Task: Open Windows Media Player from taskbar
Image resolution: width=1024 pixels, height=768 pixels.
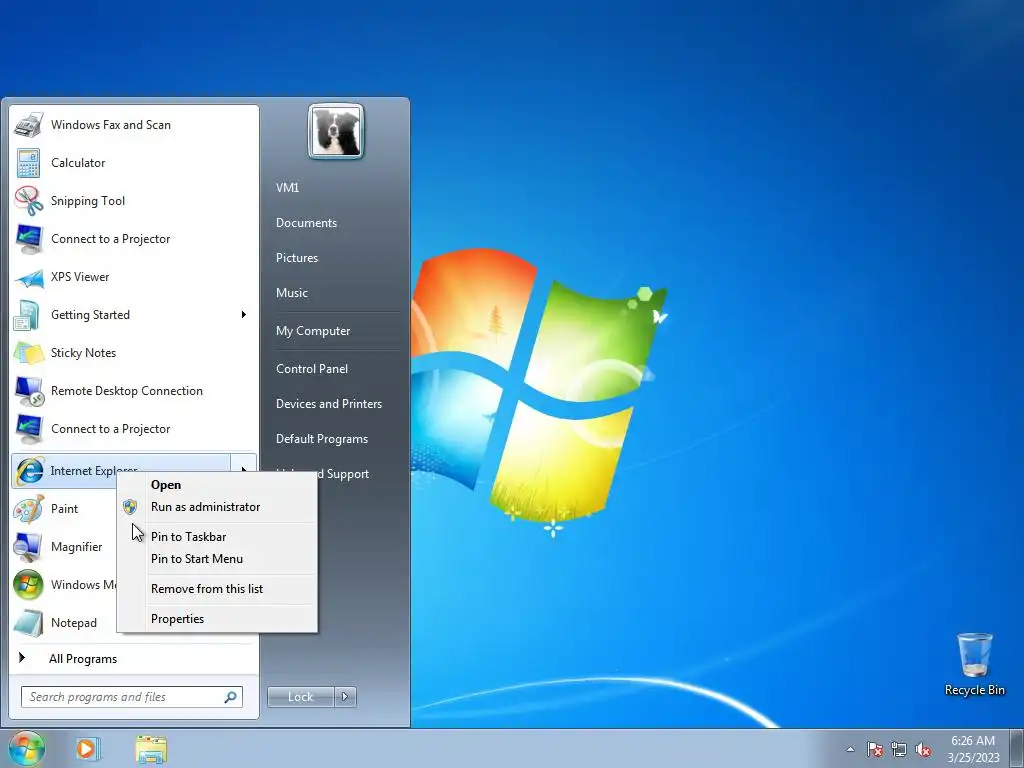Action: click(88, 749)
